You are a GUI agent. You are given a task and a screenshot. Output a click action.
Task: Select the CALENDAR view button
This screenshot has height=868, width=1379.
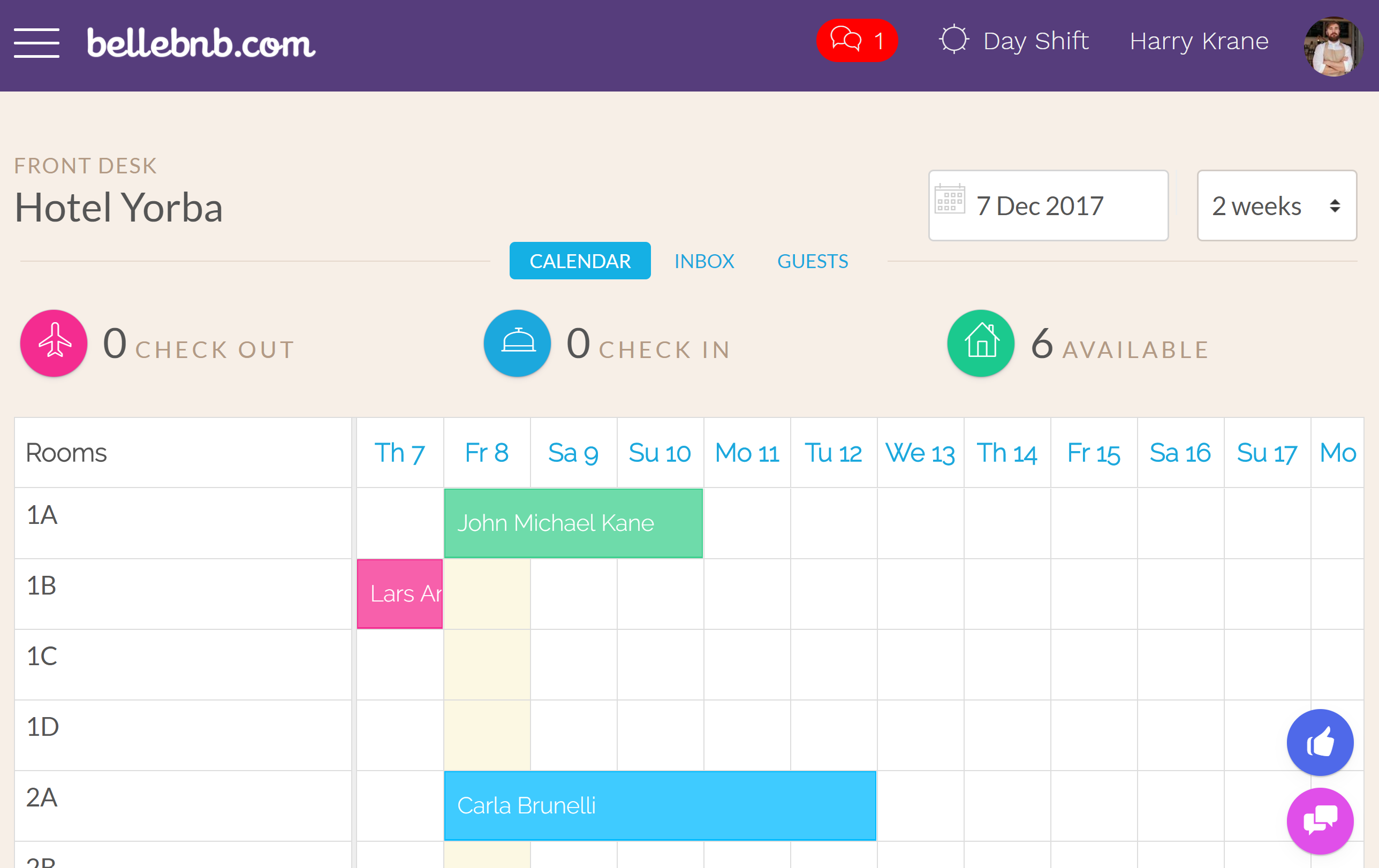point(580,261)
